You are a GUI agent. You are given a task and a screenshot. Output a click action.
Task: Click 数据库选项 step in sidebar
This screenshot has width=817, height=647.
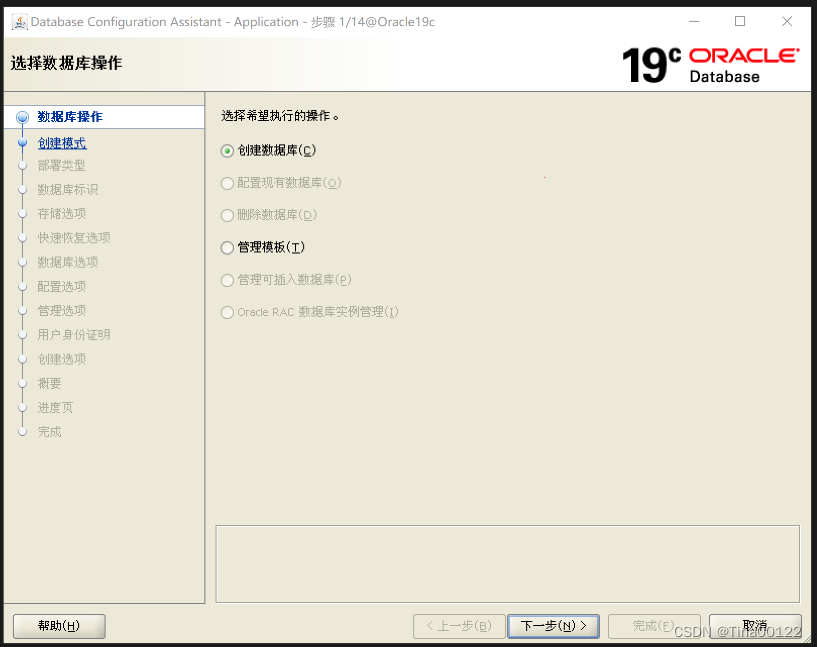pos(68,262)
